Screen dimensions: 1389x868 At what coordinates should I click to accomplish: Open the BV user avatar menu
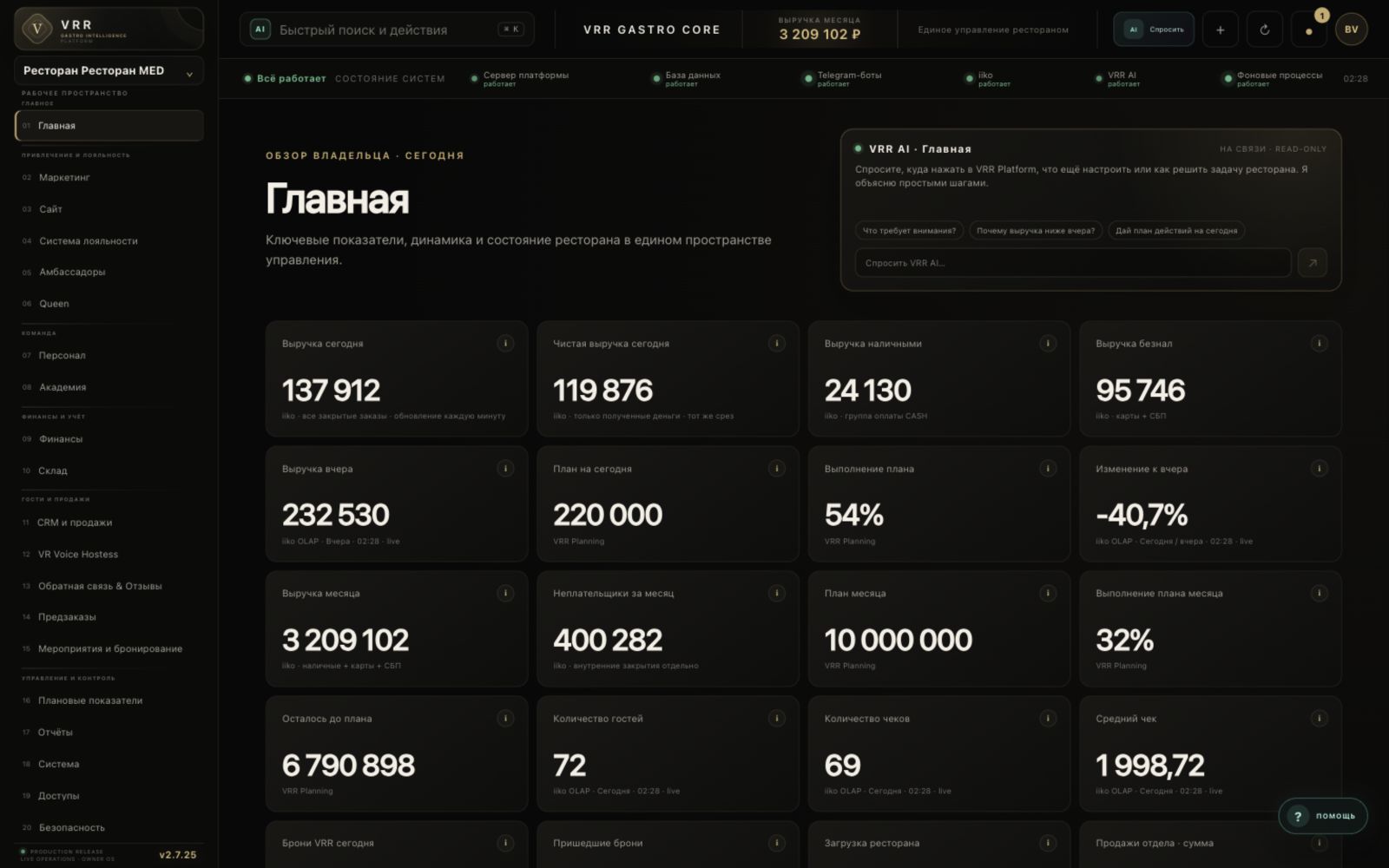1352,30
